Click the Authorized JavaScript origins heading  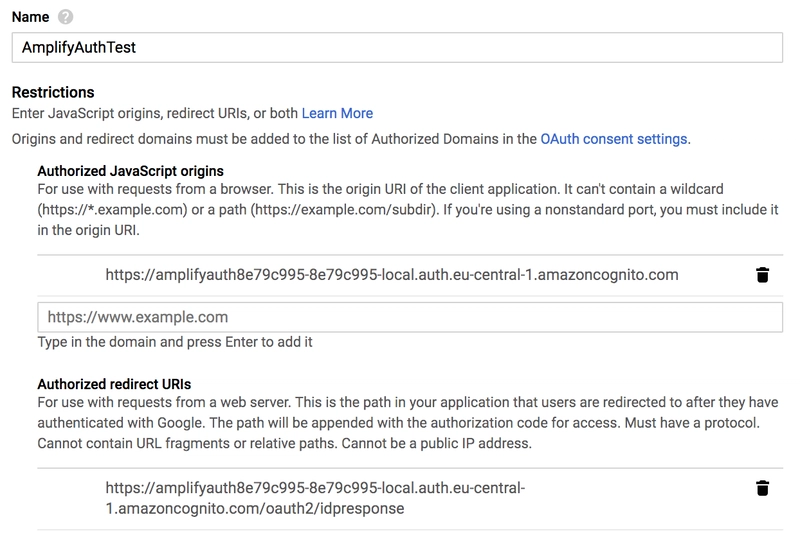point(131,171)
